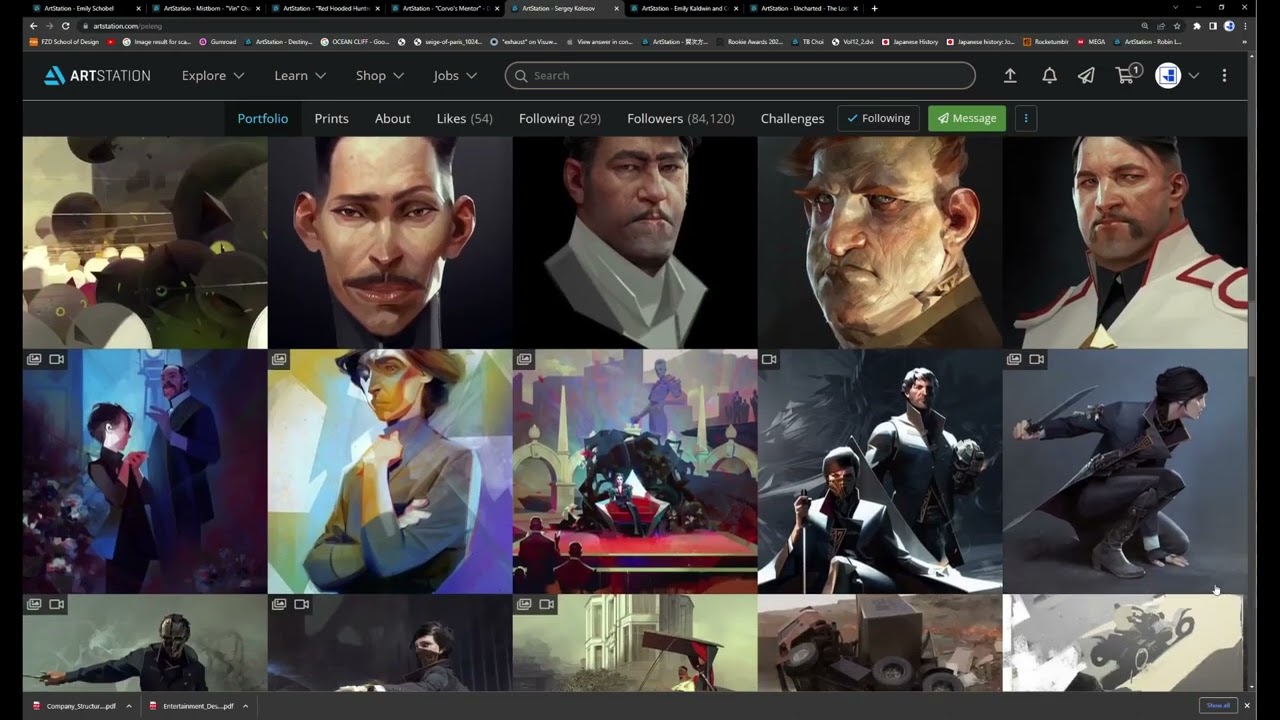The width and height of the screenshot is (1280, 720).
Task: Expand the Shop menu
Action: coord(380,75)
